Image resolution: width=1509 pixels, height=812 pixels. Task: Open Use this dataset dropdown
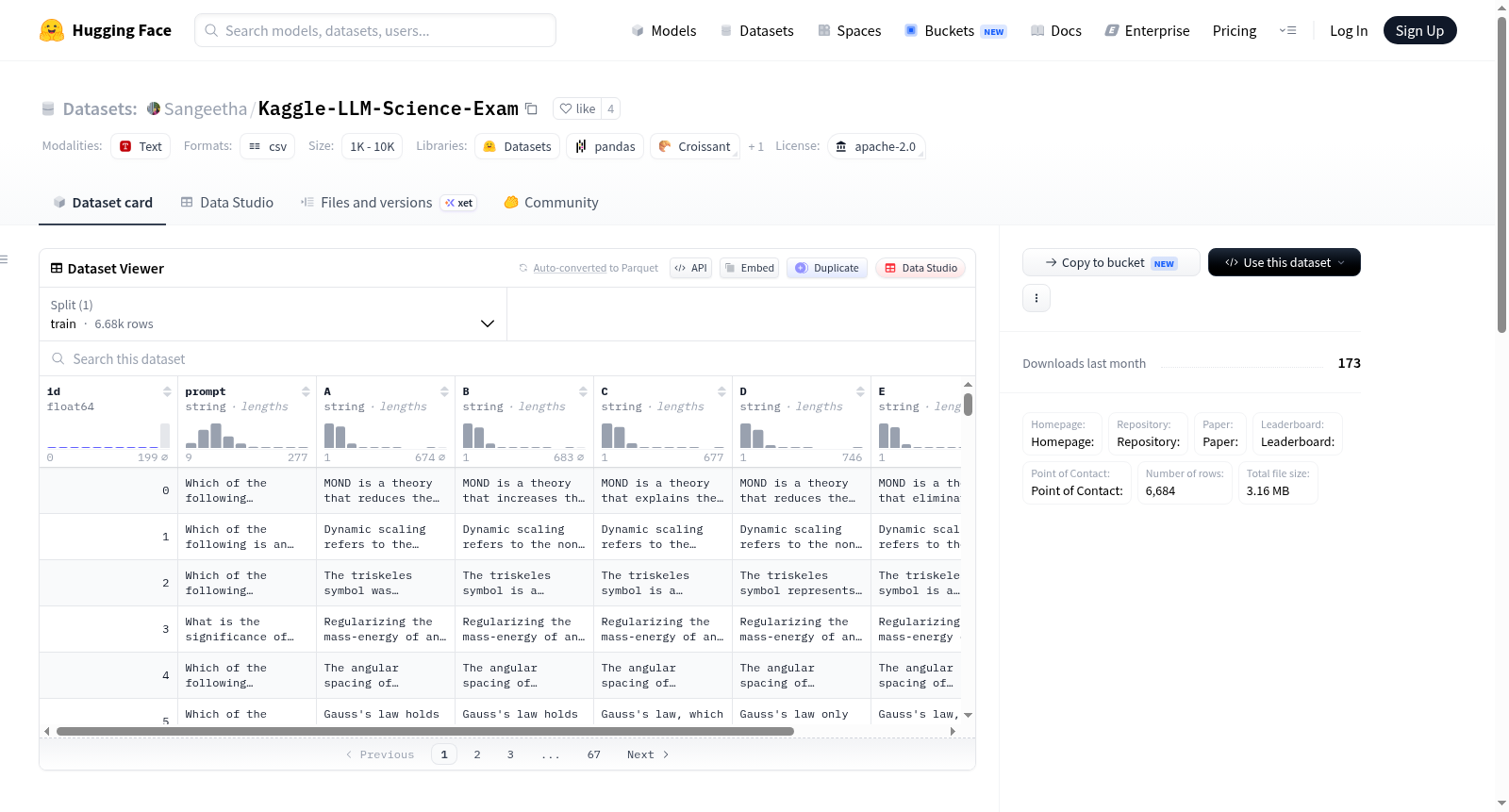[x=1284, y=262]
